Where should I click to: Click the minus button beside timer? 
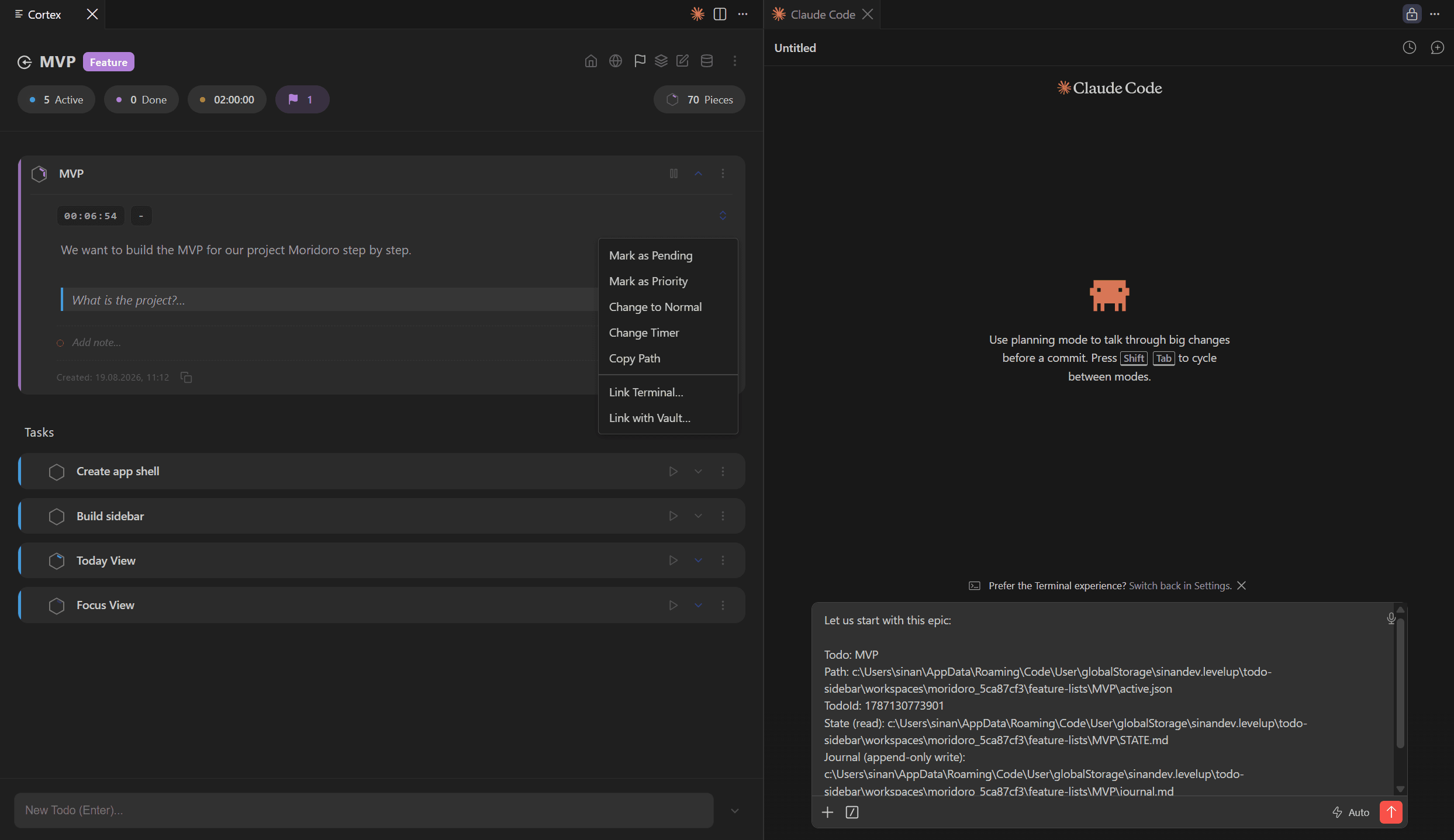point(141,216)
